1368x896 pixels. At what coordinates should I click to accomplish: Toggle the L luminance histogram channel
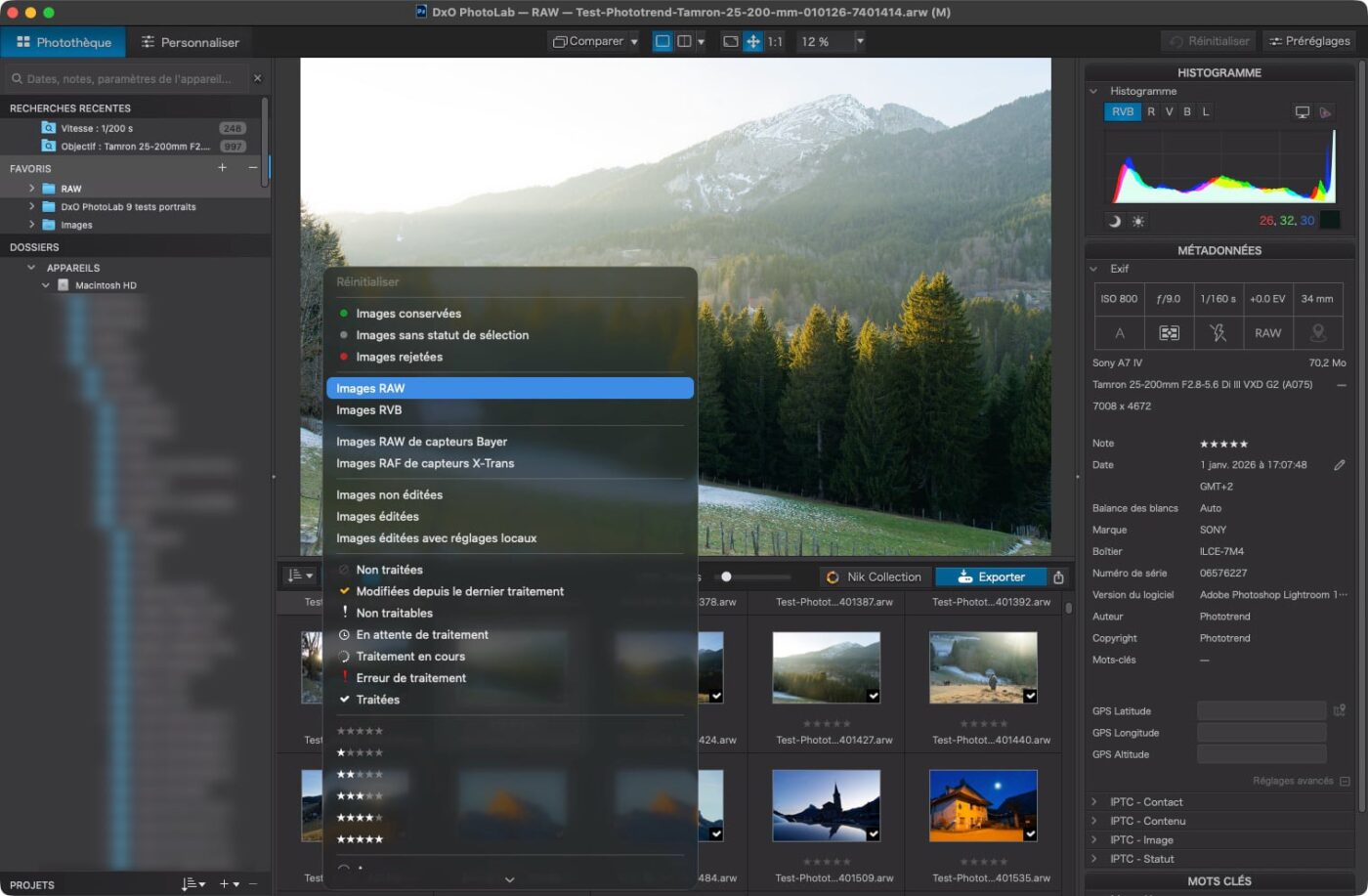tap(1206, 112)
